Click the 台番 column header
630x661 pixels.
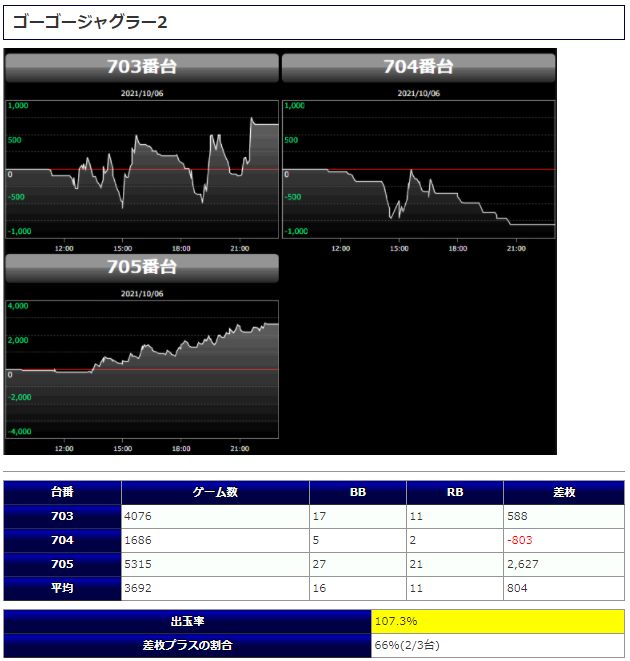coord(62,492)
